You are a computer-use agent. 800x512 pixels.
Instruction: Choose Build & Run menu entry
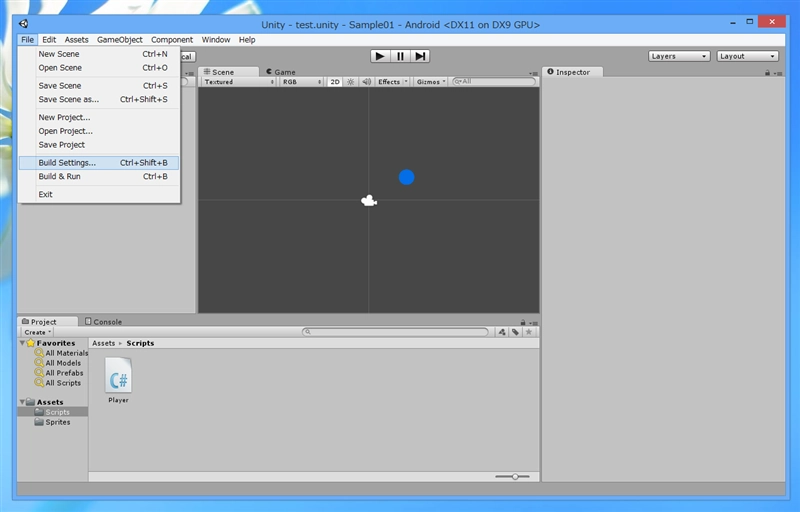coord(99,176)
